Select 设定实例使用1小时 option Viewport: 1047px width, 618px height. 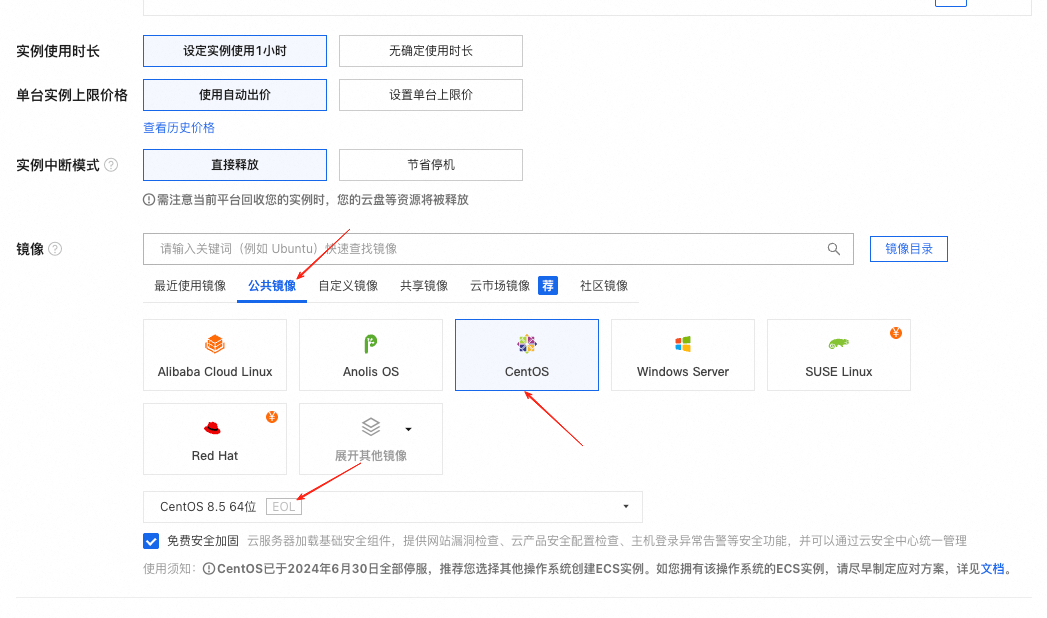[x=235, y=51]
